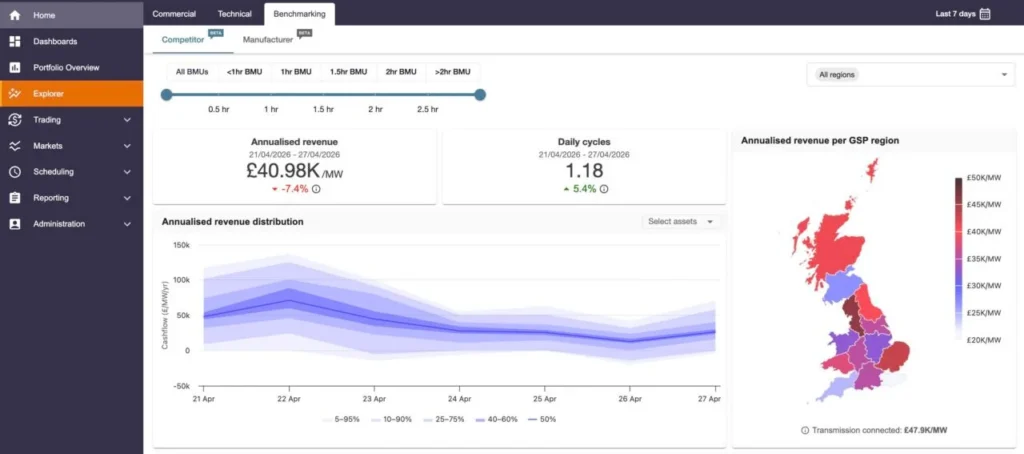The image size is (1024, 454).
Task: Click the Trading currency icon
Action: click(x=15, y=120)
